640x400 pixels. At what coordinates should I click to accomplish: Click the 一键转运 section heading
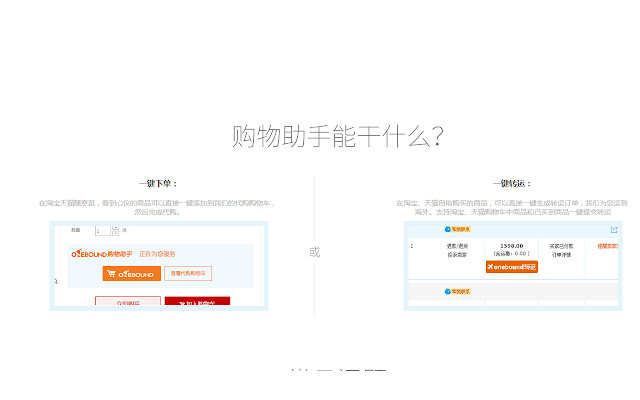[512, 184]
